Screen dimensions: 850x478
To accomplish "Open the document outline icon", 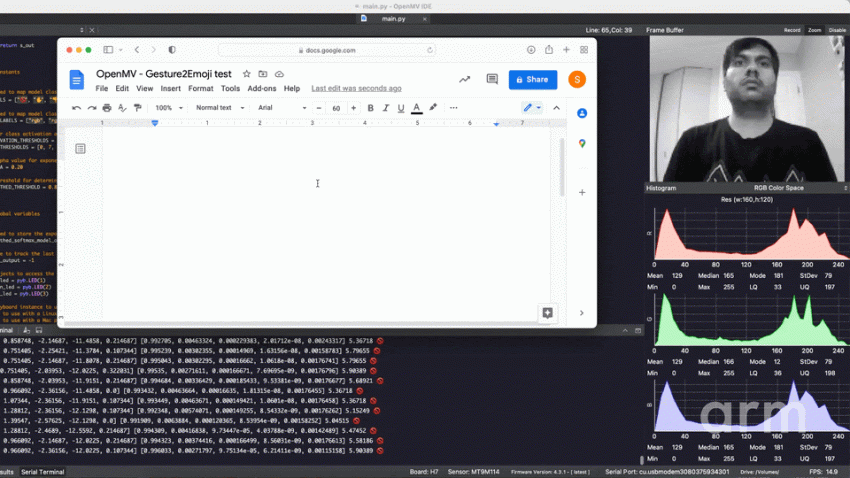I will click(81, 149).
